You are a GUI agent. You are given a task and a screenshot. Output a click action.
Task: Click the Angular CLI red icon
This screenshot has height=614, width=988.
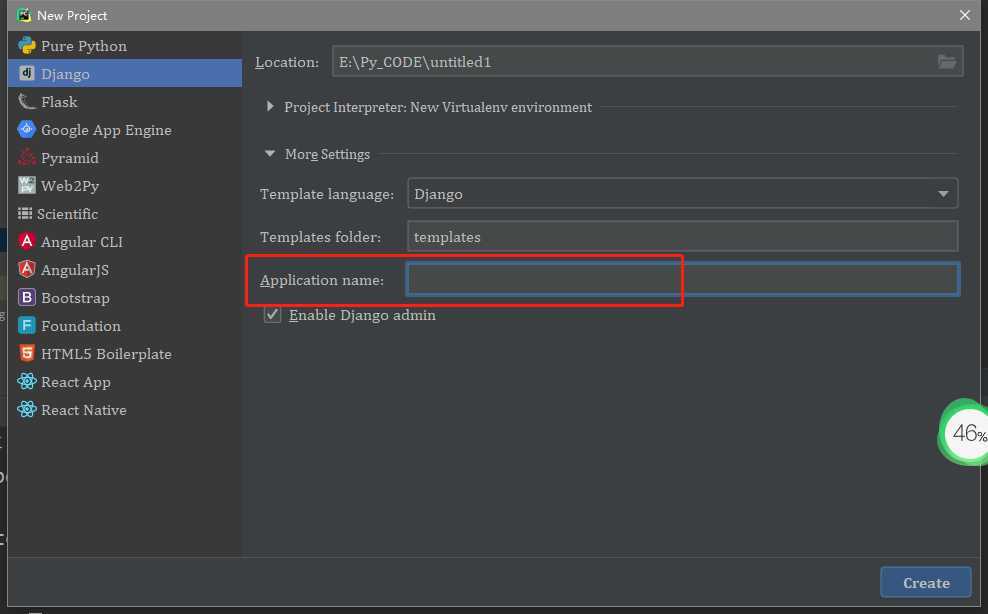(x=26, y=241)
